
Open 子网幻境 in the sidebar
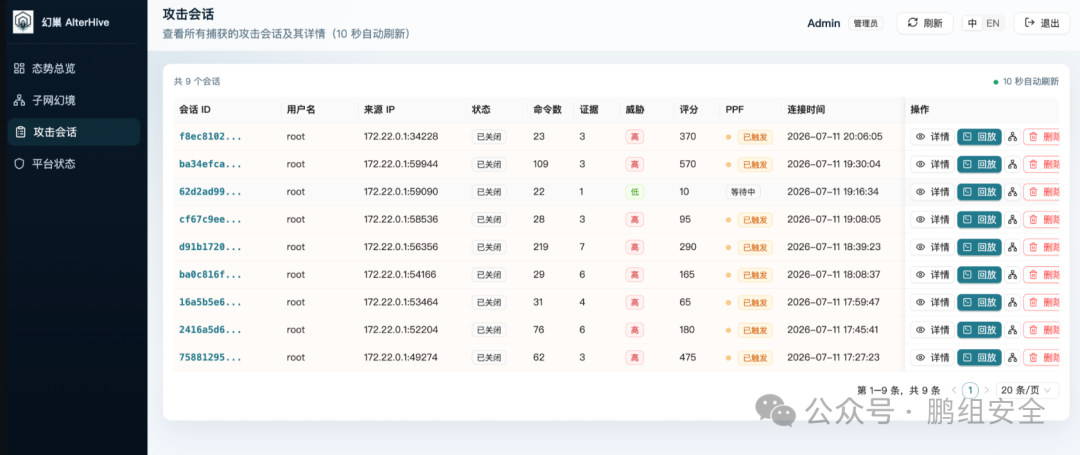74,100
